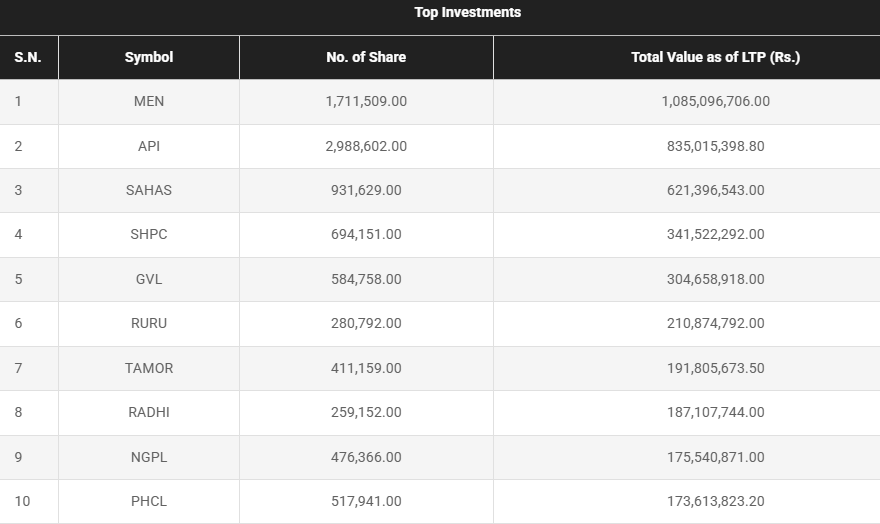Click MEN share count 1,711,509.00
The height and width of the screenshot is (524, 880).
tap(366, 101)
